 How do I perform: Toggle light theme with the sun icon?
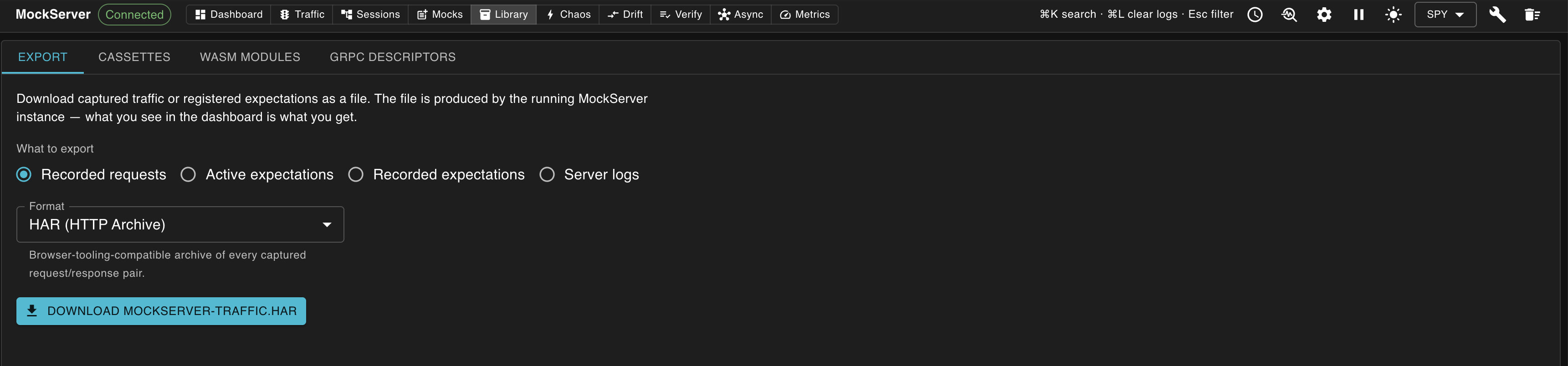(x=1394, y=15)
